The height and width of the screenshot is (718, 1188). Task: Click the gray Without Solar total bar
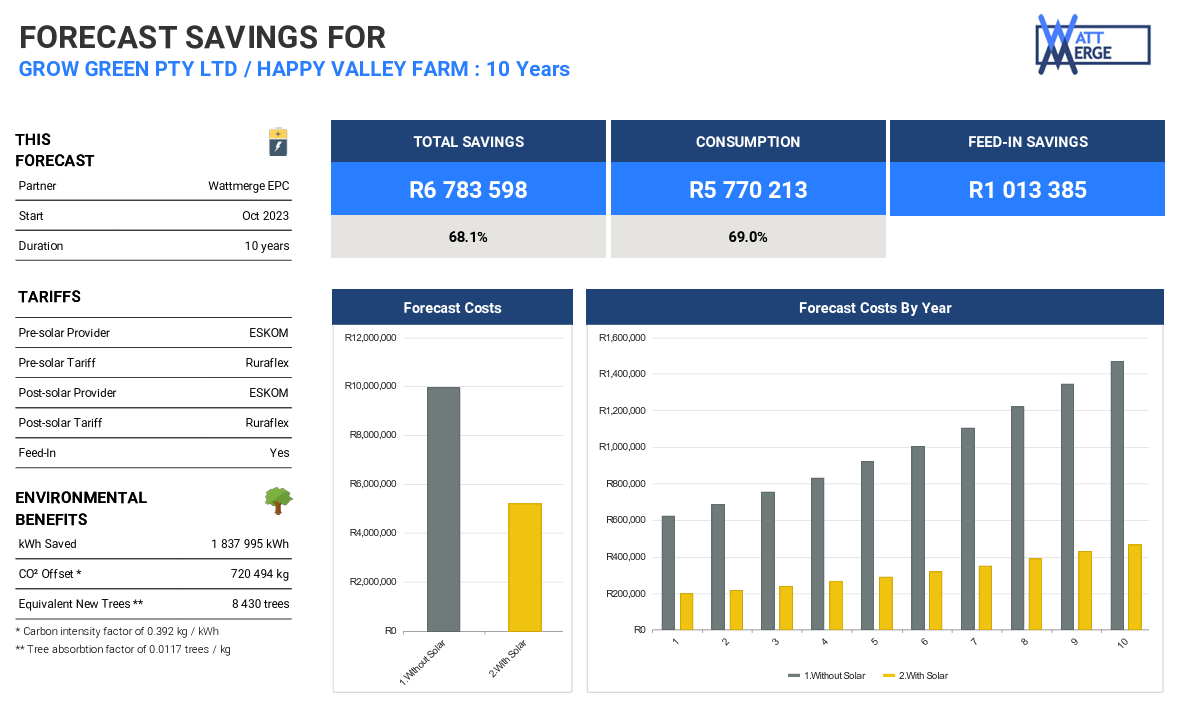(443, 510)
